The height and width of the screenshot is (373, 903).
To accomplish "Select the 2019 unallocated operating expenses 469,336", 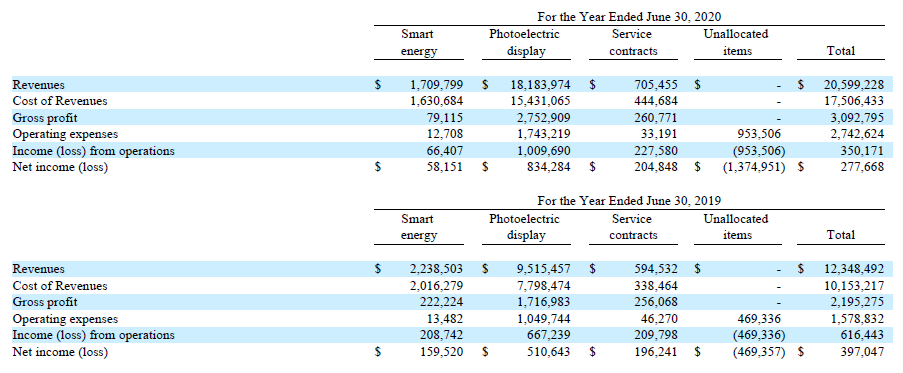I will [x=759, y=319].
